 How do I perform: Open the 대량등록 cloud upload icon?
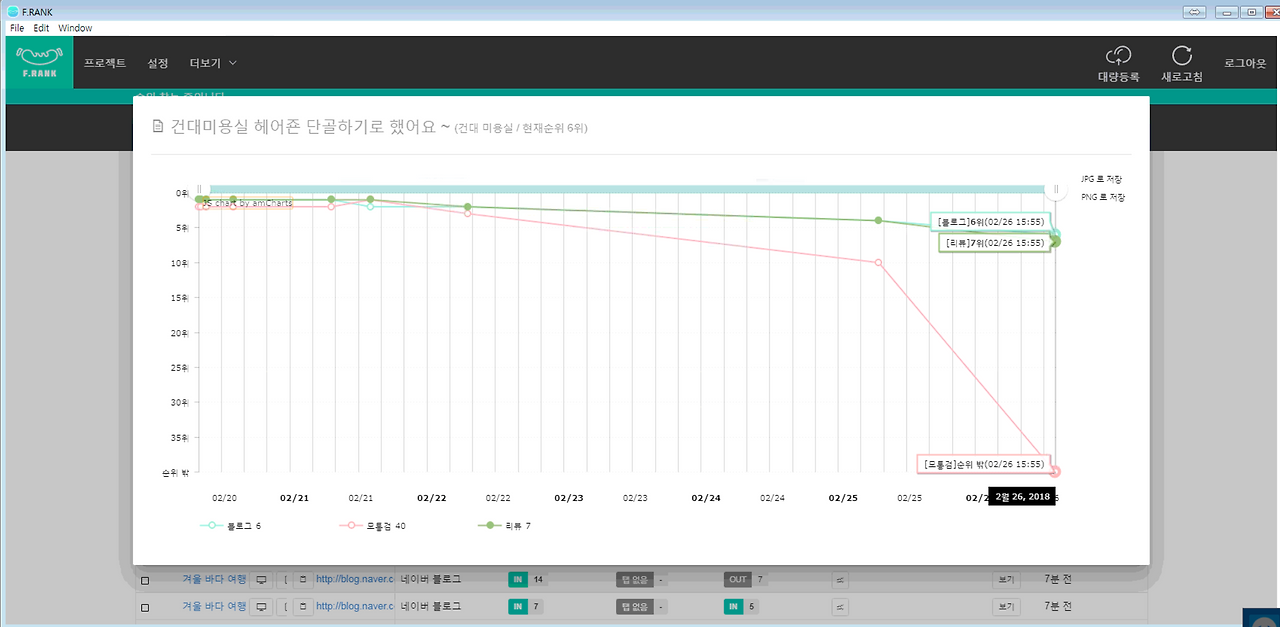1118,56
